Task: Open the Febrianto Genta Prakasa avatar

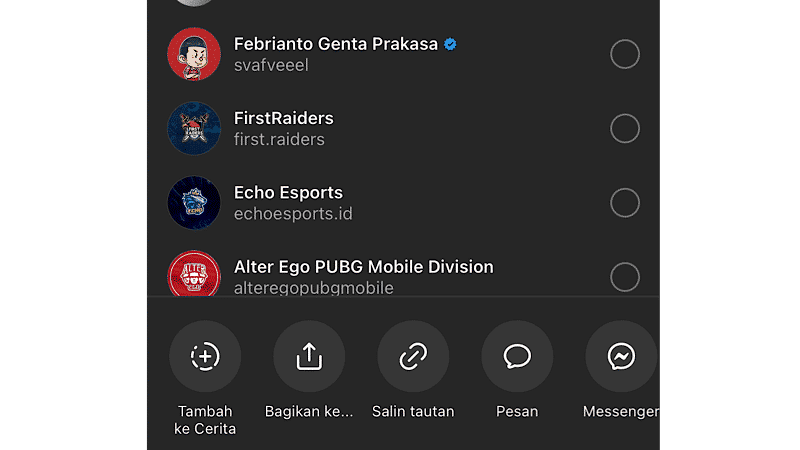Action: coord(194,54)
